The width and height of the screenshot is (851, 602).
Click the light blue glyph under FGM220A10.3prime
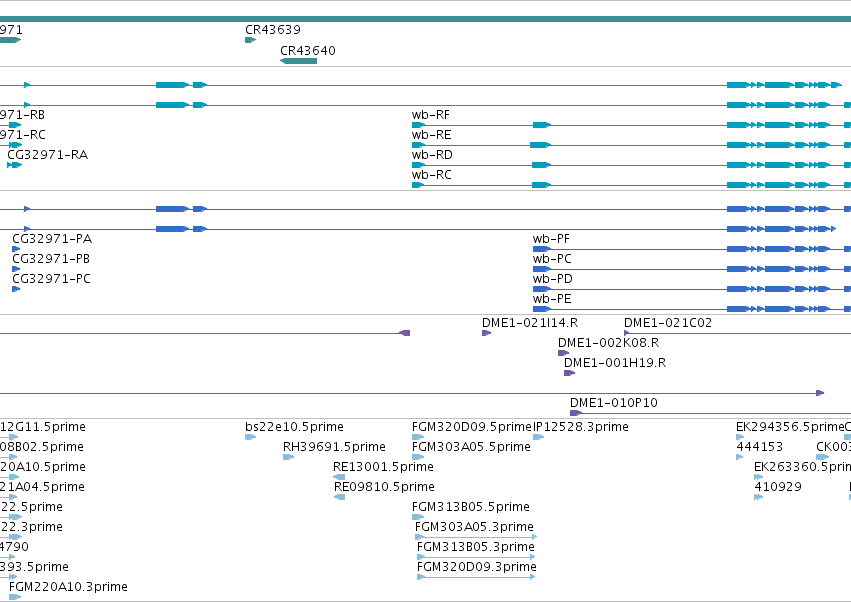[x=15, y=597]
